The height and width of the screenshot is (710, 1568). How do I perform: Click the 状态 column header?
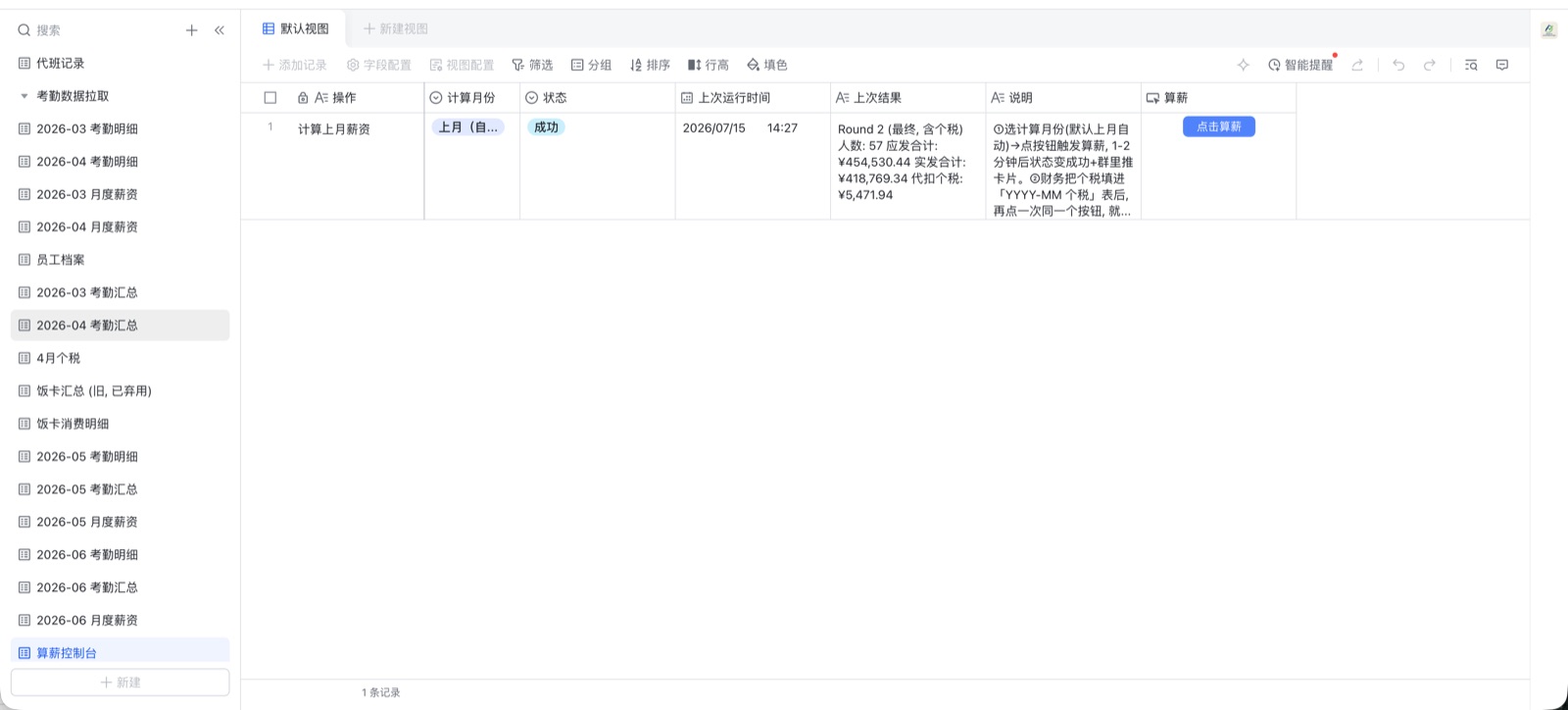[598, 98]
